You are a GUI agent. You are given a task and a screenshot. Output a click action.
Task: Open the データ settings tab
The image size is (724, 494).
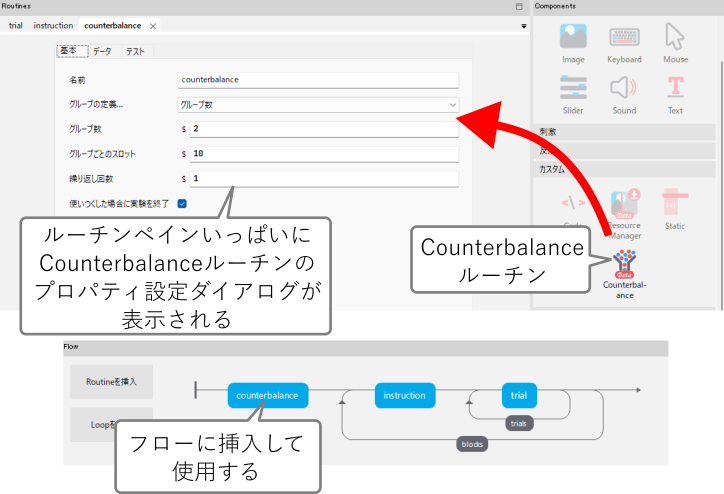click(x=103, y=51)
